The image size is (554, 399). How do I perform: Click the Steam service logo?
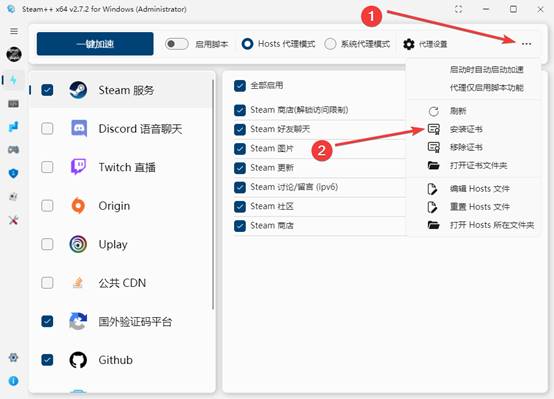pos(78,90)
